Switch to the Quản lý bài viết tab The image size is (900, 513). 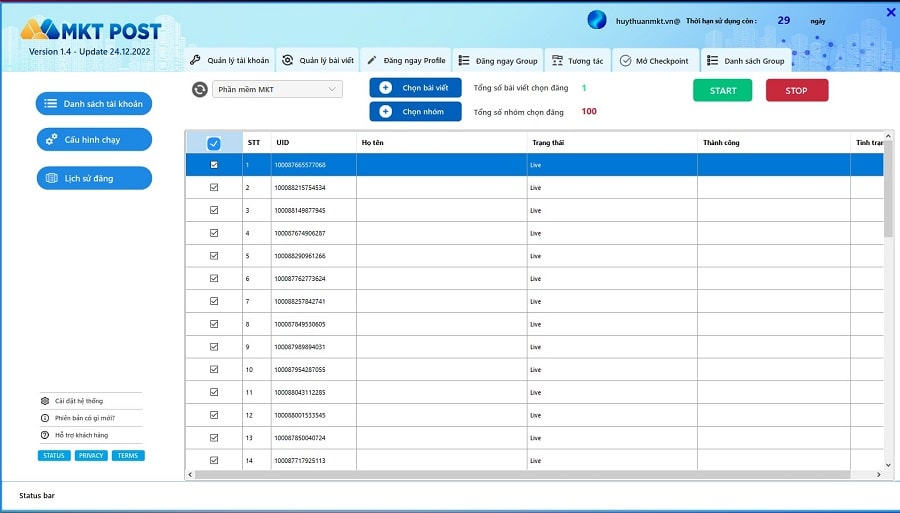coord(318,60)
